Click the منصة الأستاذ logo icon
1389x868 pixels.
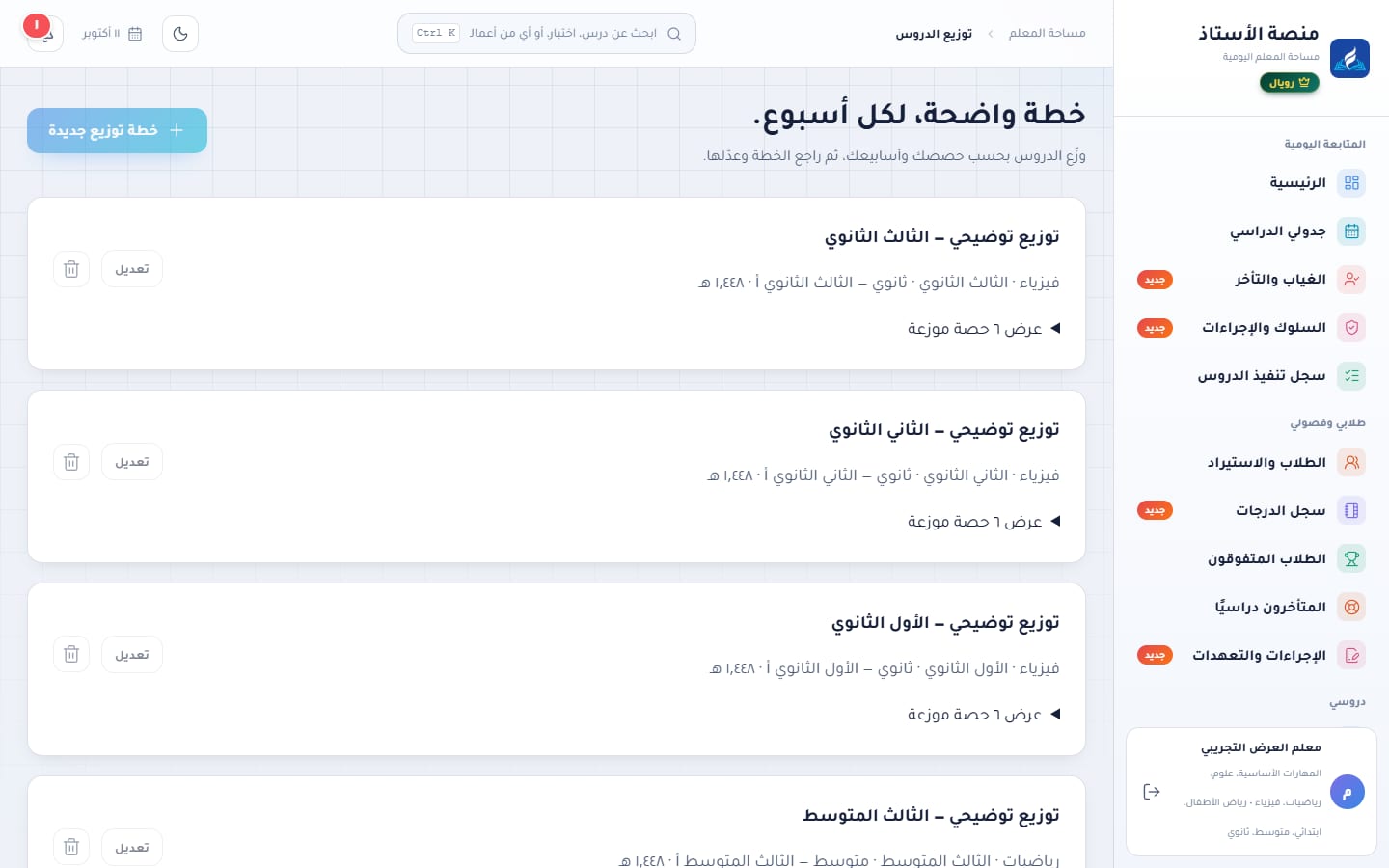coord(1349,58)
